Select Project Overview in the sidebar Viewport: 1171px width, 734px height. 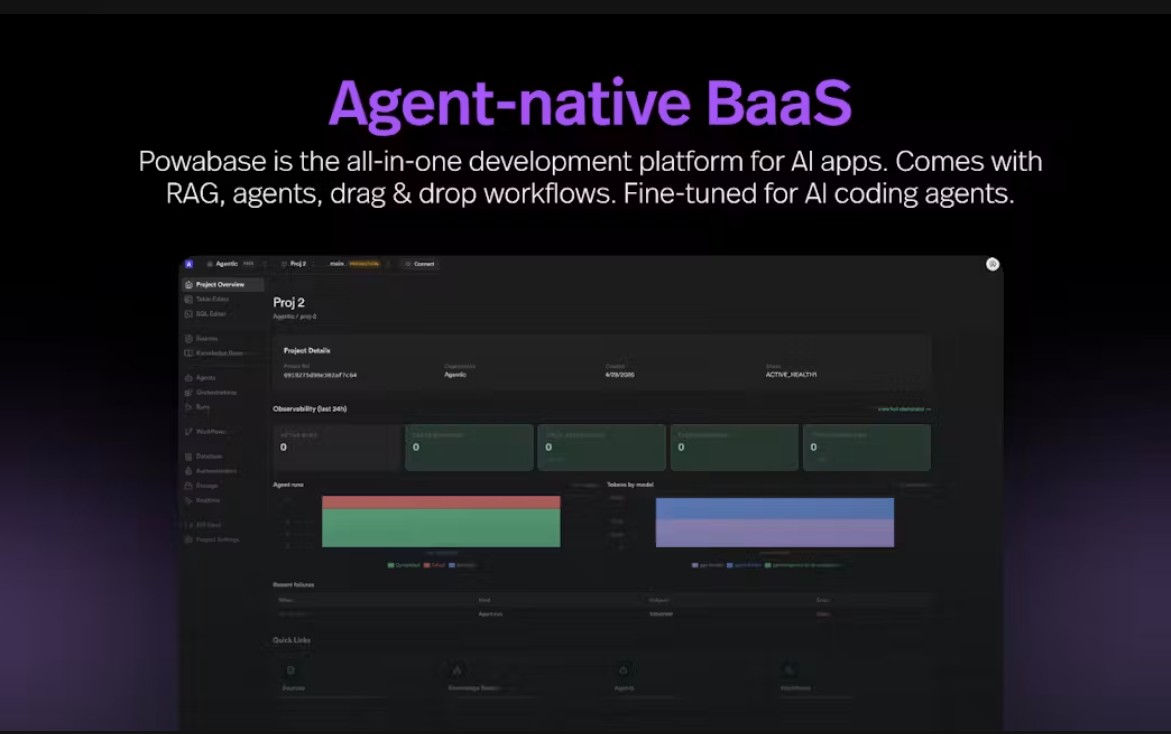click(x=223, y=284)
